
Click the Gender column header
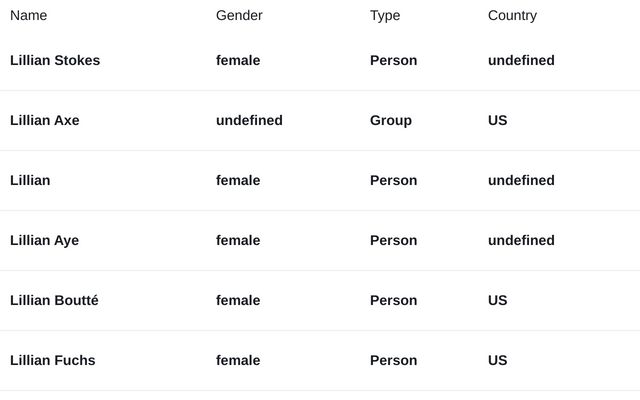click(x=239, y=16)
